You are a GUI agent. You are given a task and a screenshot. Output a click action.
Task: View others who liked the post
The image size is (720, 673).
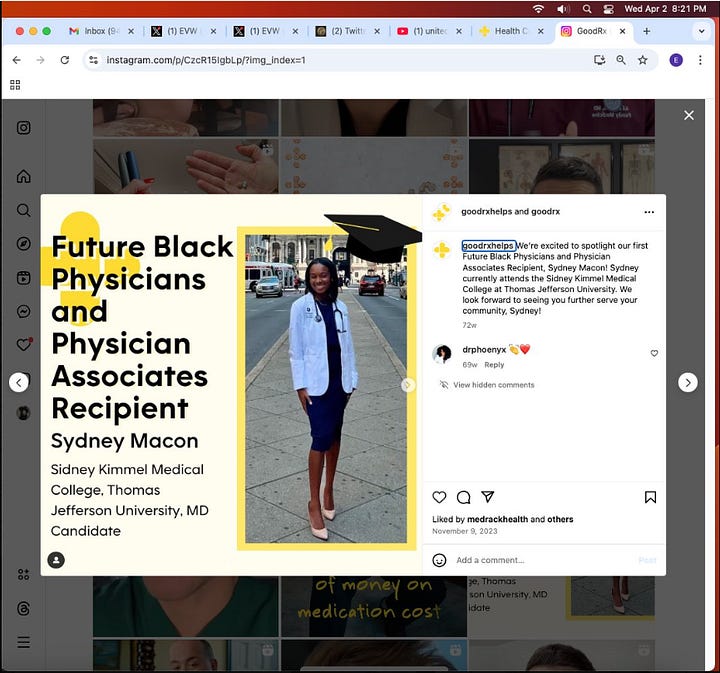click(560, 519)
